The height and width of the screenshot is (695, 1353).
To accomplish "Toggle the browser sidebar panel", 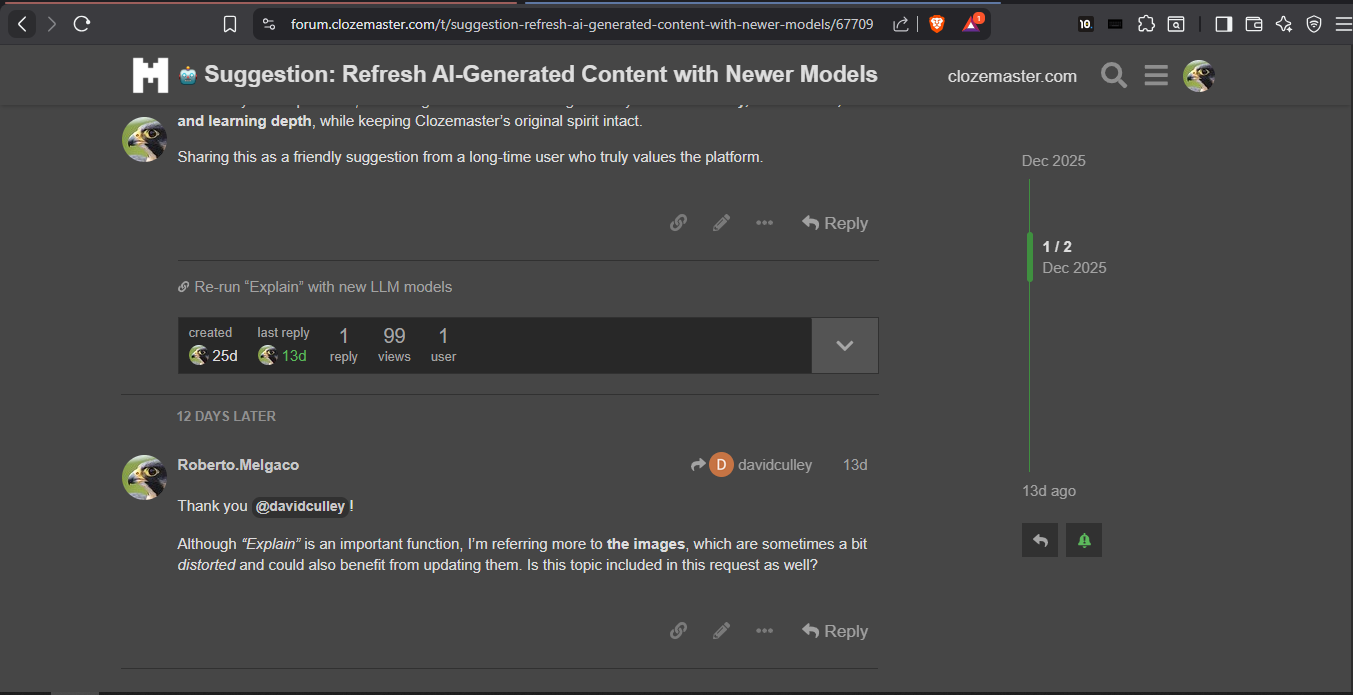I will (x=1223, y=24).
